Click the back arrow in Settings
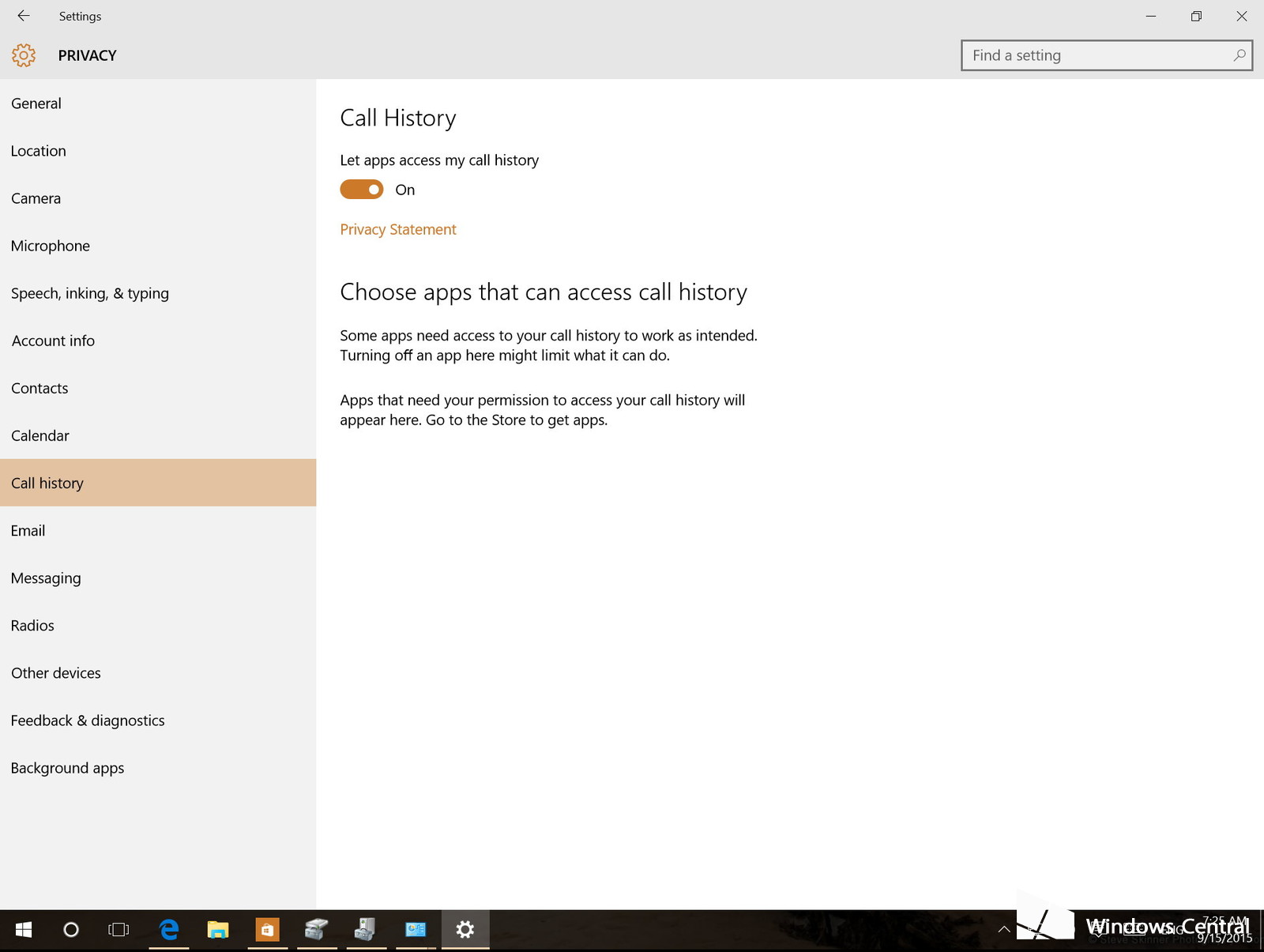This screenshot has width=1264, height=952. pos(24,16)
